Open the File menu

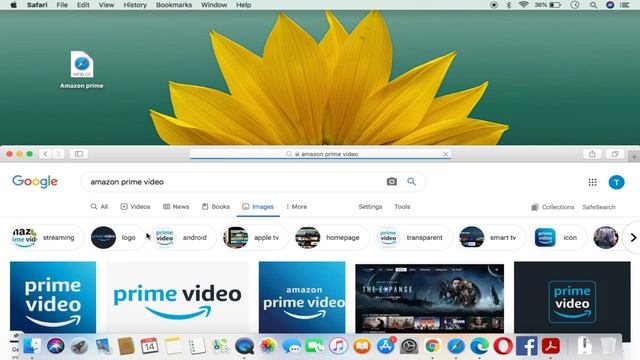pos(62,5)
